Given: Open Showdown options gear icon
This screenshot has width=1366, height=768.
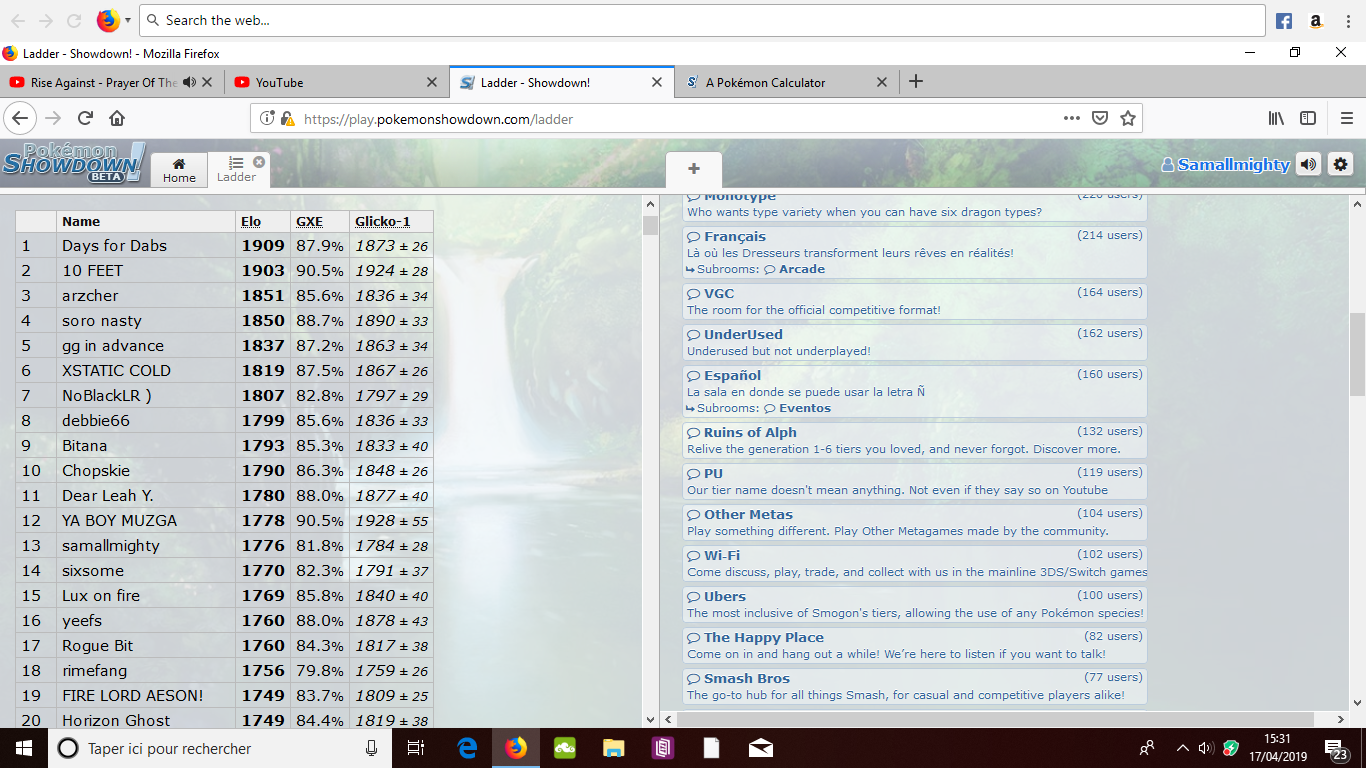Looking at the screenshot, I should click(1341, 164).
